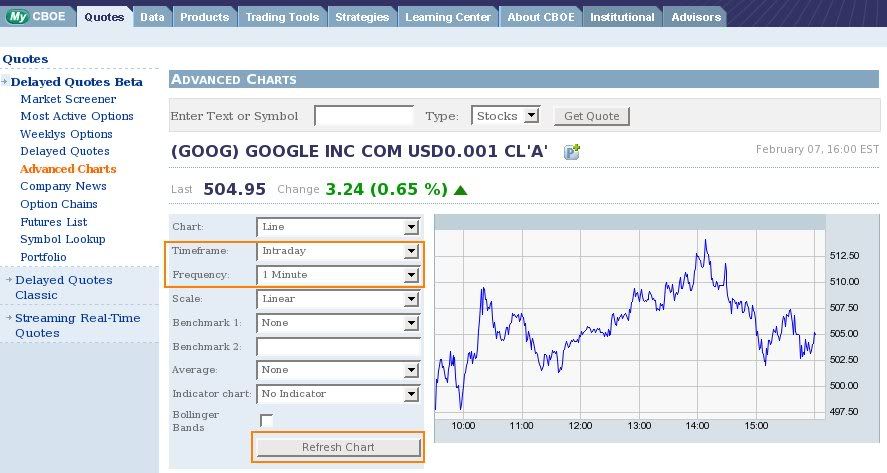The image size is (887, 473).
Task: Click the Benchmark 2 input field
Action: pyautogui.click(x=338, y=347)
